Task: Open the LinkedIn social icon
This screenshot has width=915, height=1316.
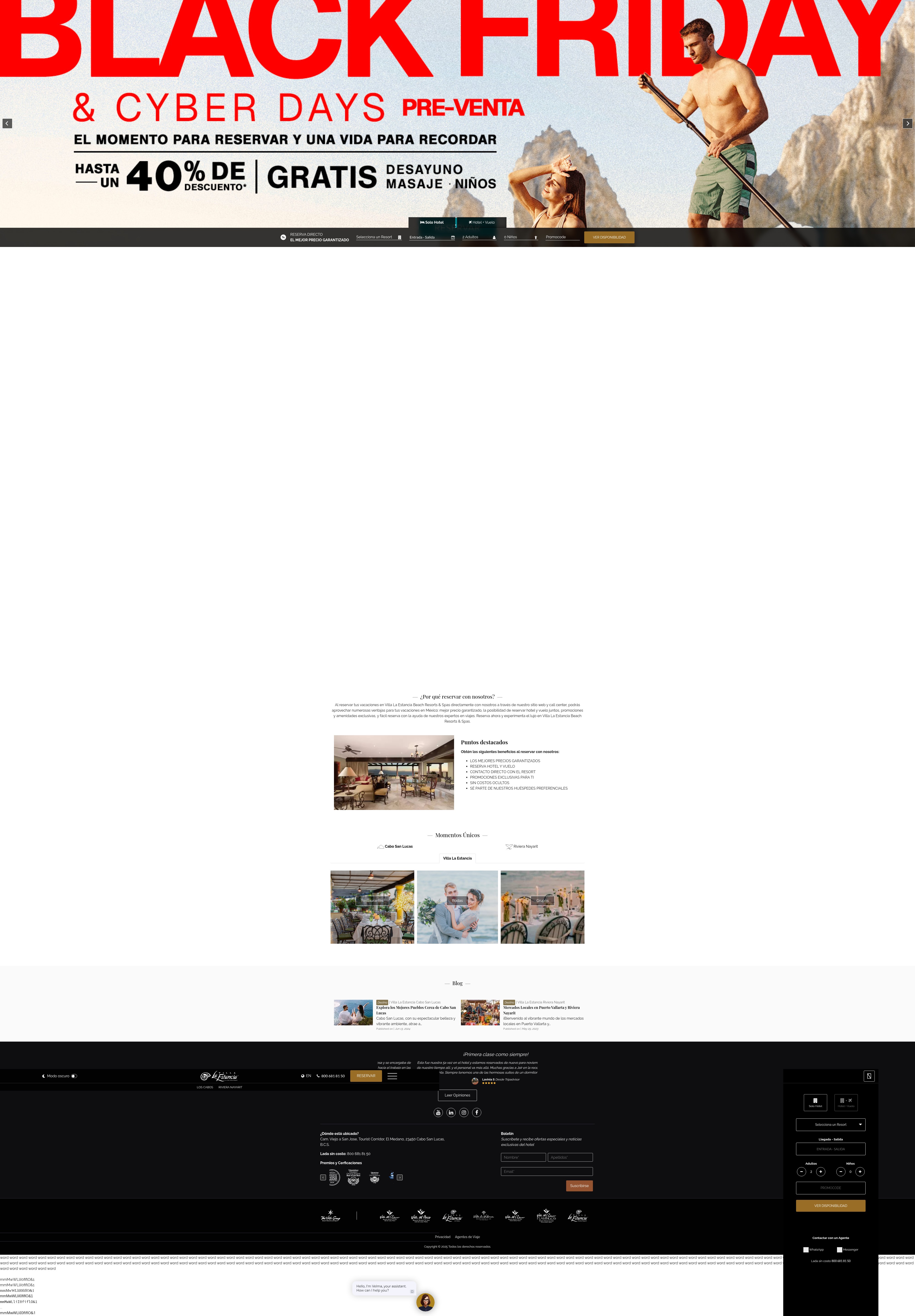Action: pos(451,1112)
